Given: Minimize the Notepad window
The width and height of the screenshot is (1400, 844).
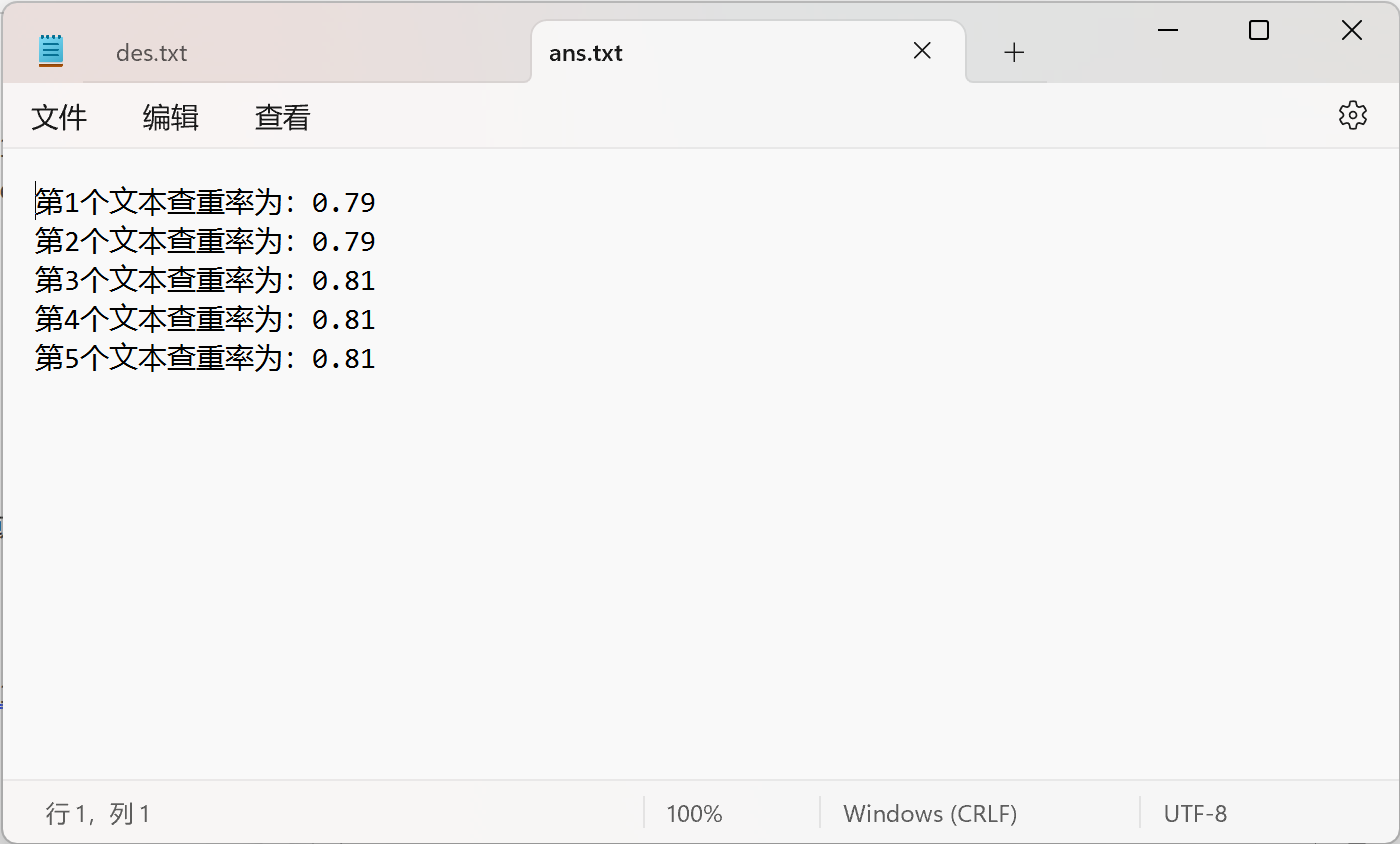Looking at the screenshot, I should 1167,31.
